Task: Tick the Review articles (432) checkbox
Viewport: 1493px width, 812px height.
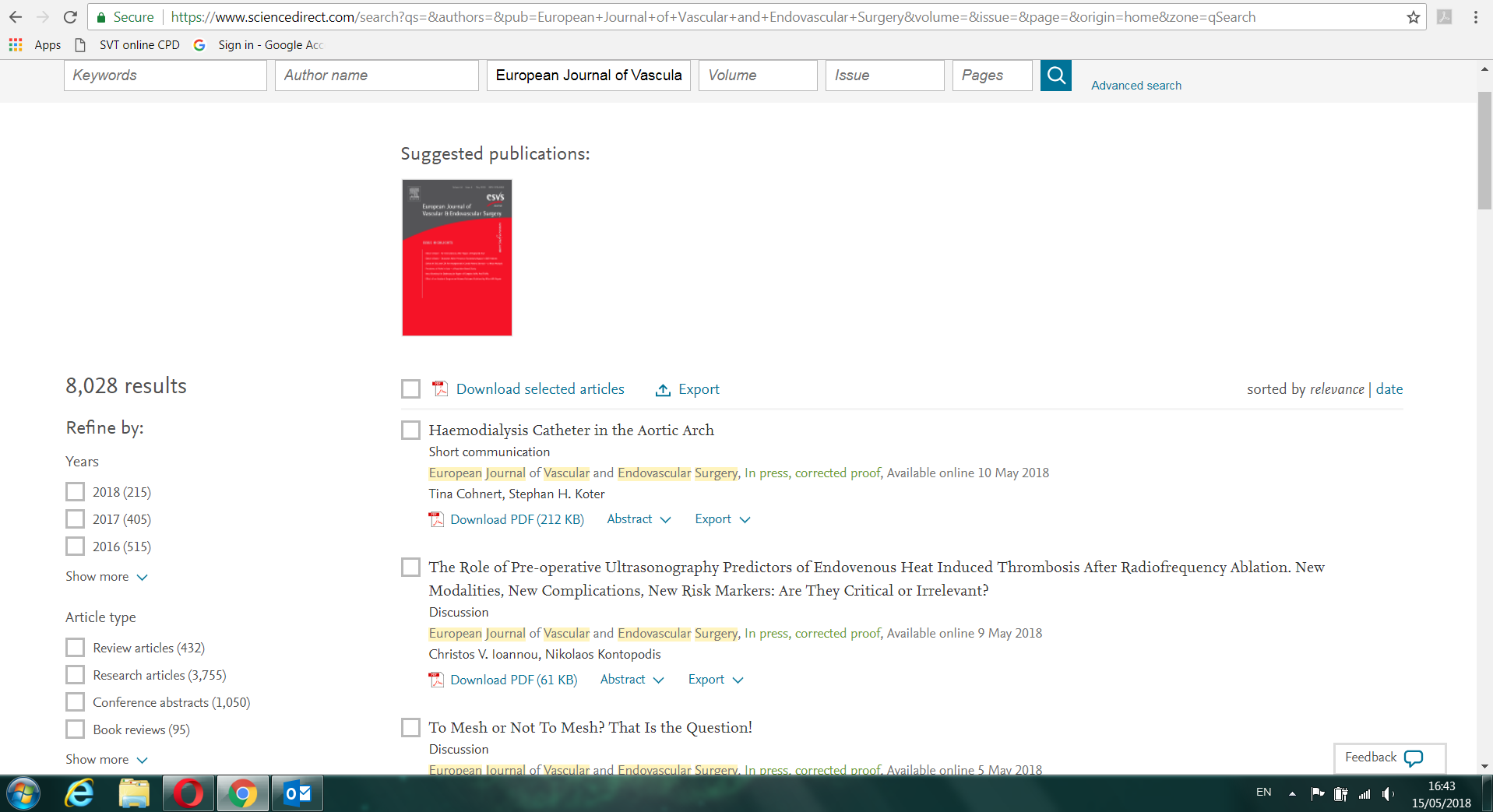Action: 76,648
